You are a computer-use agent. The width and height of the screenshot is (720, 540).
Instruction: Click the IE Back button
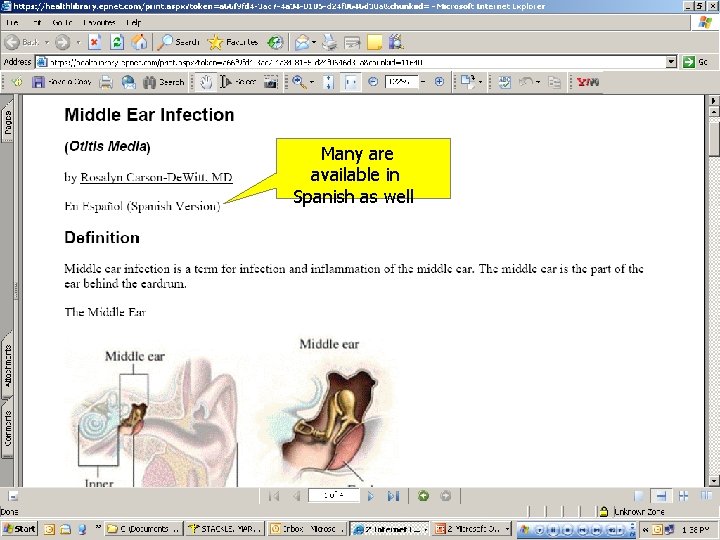coord(22,42)
